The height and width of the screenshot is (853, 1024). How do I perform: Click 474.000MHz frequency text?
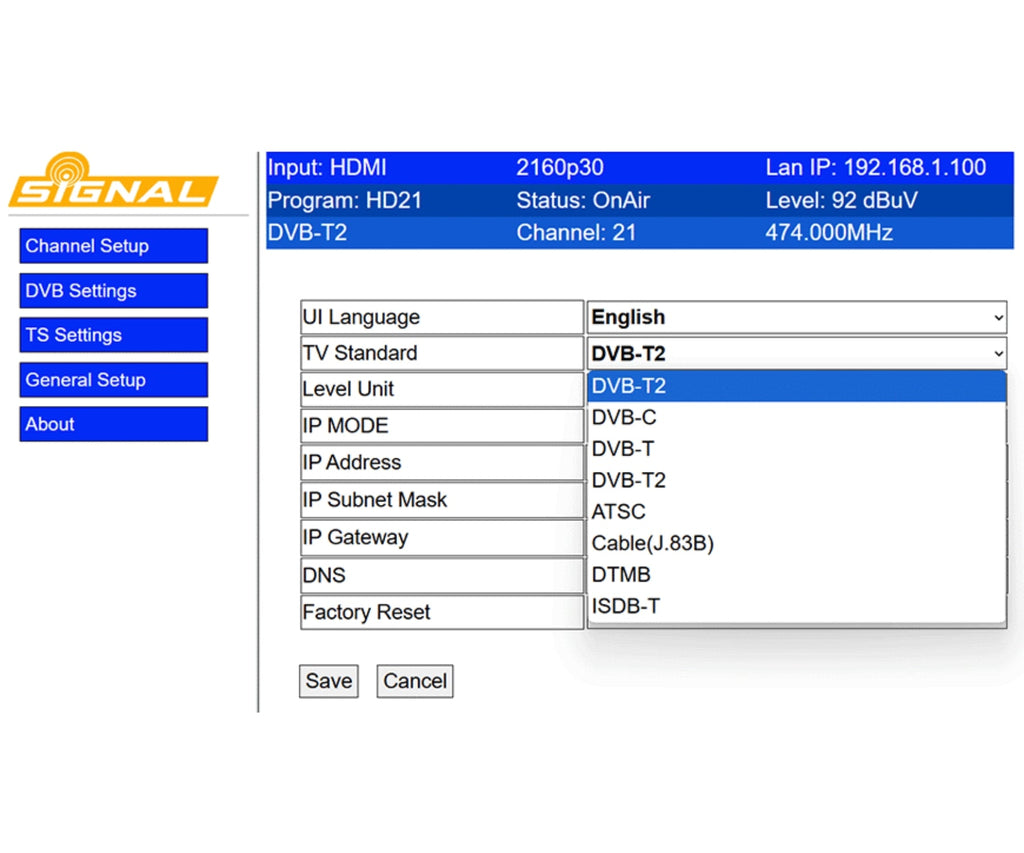click(x=829, y=233)
